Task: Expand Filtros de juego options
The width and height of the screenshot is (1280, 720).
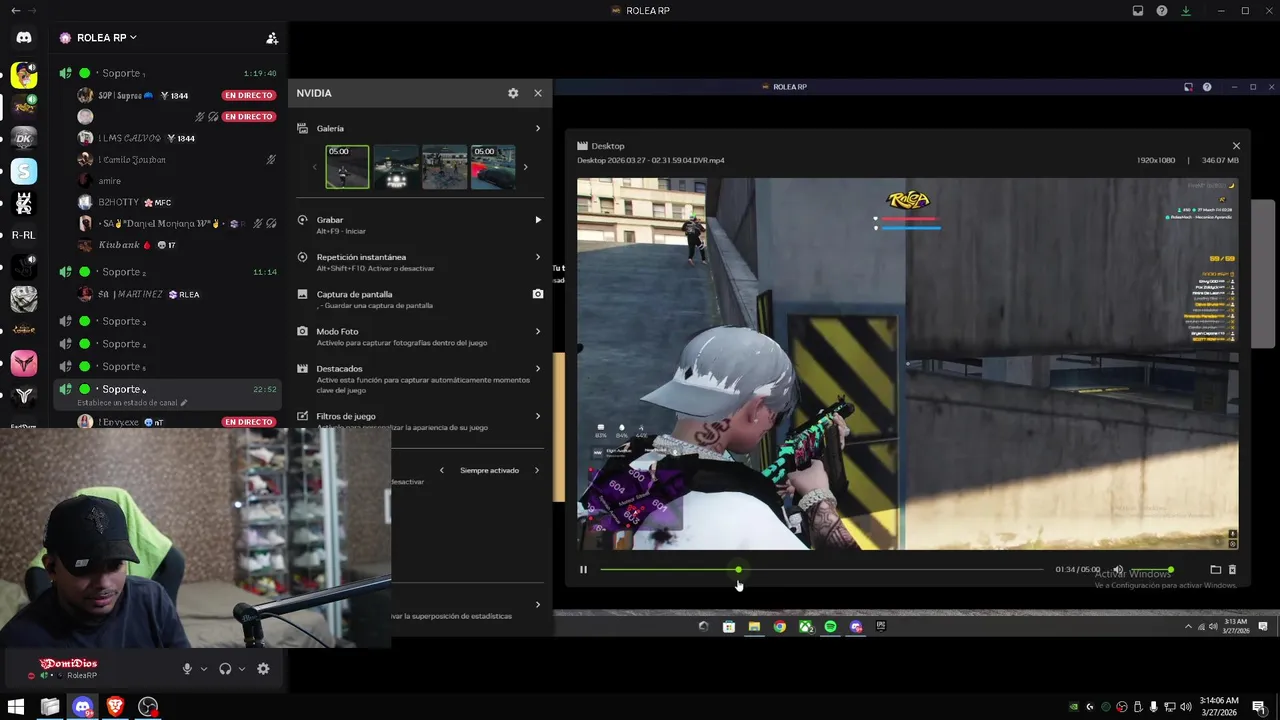Action: pyautogui.click(x=538, y=416)
